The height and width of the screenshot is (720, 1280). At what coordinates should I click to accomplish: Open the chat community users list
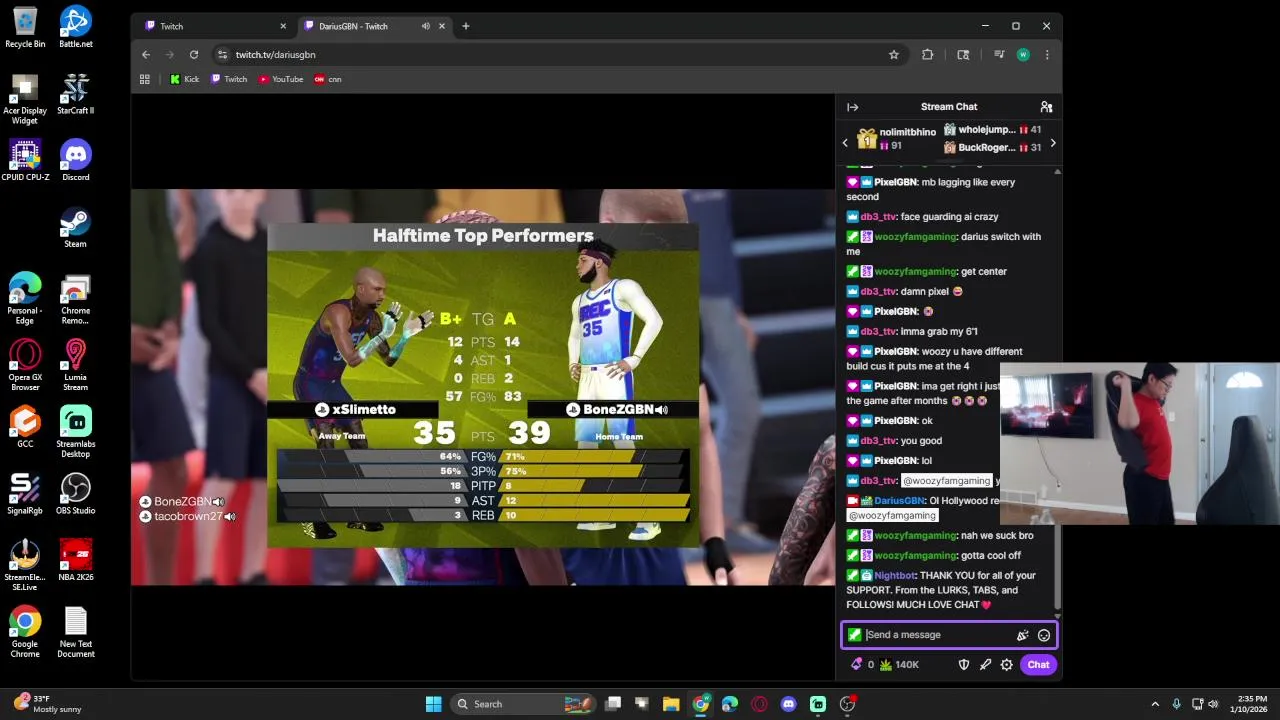(x=1046, y=107)
